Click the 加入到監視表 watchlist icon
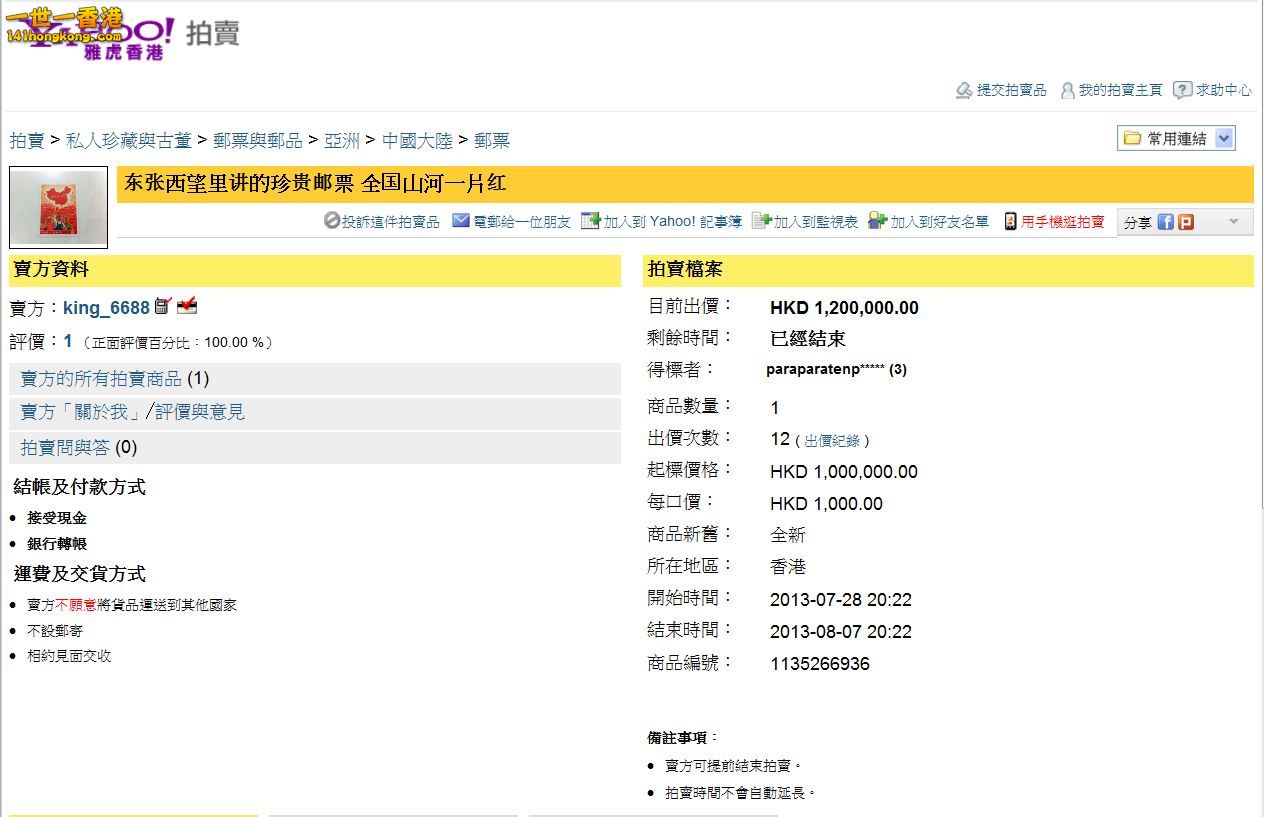Image resolution: width=1264 pixels, height=817 pixels. 761,221
